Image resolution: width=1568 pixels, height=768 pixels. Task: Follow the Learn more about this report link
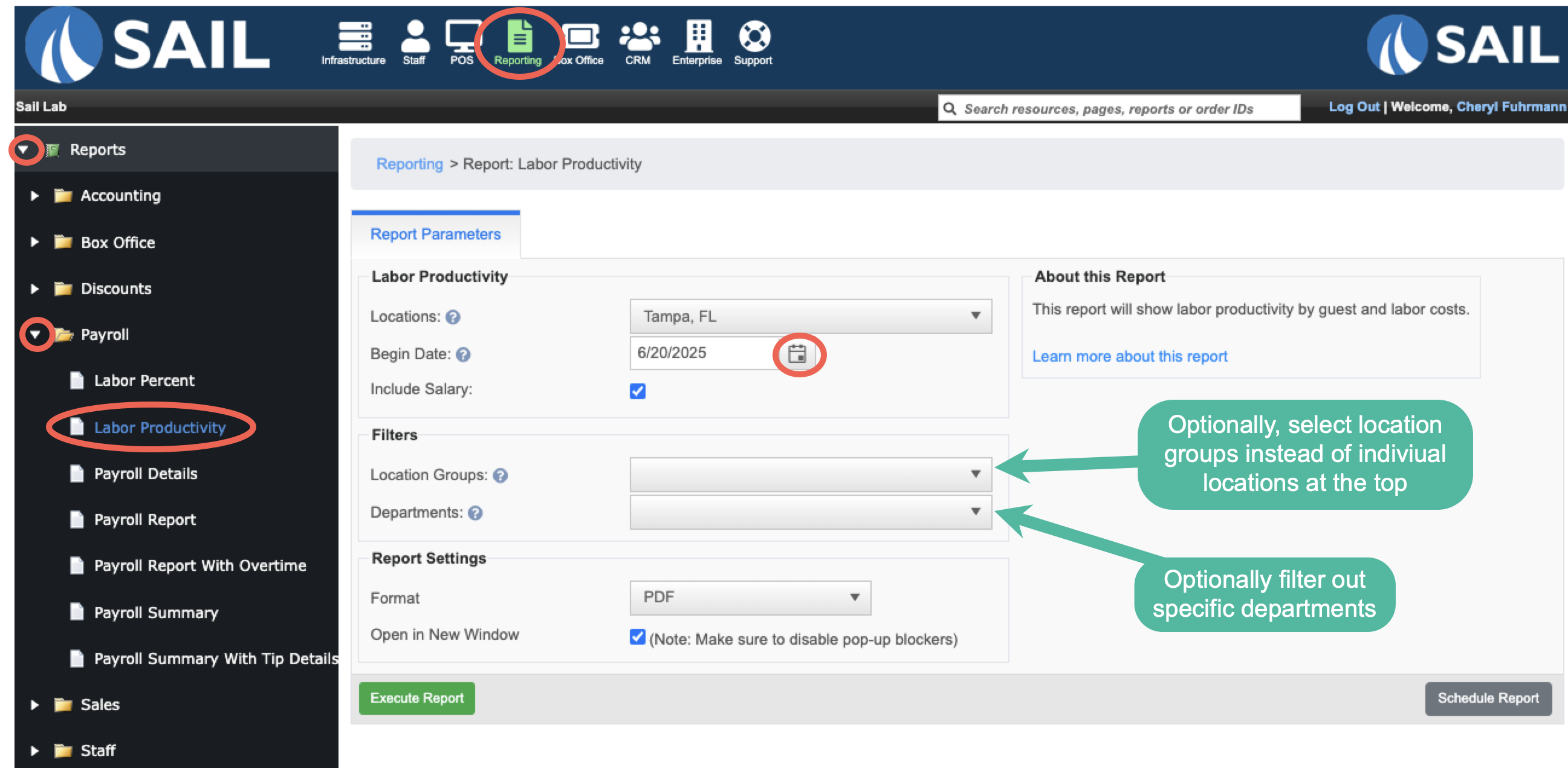[x=1129, y=356]
